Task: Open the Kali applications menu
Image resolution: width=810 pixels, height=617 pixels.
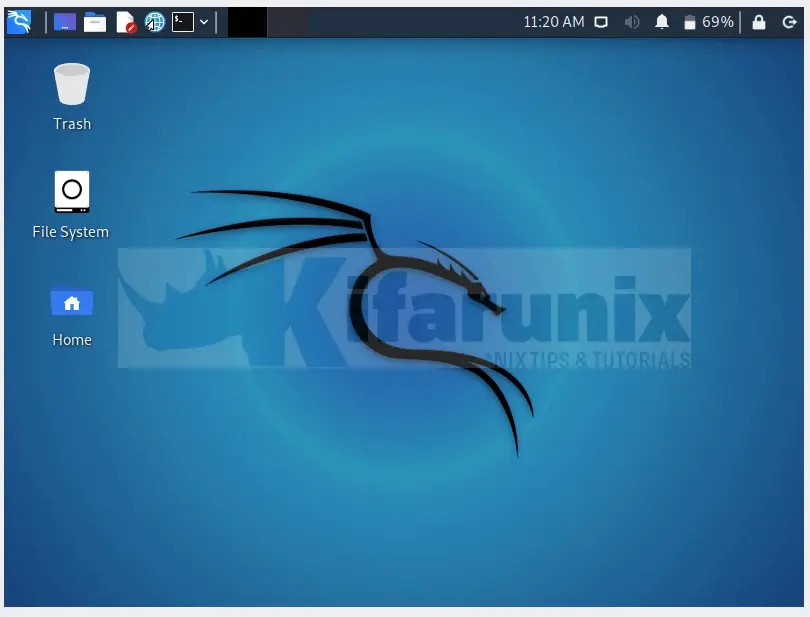Action: pos(18,21)
